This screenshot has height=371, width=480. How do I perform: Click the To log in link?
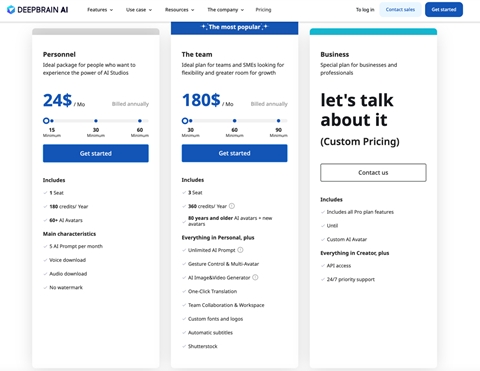click(365, 10)
